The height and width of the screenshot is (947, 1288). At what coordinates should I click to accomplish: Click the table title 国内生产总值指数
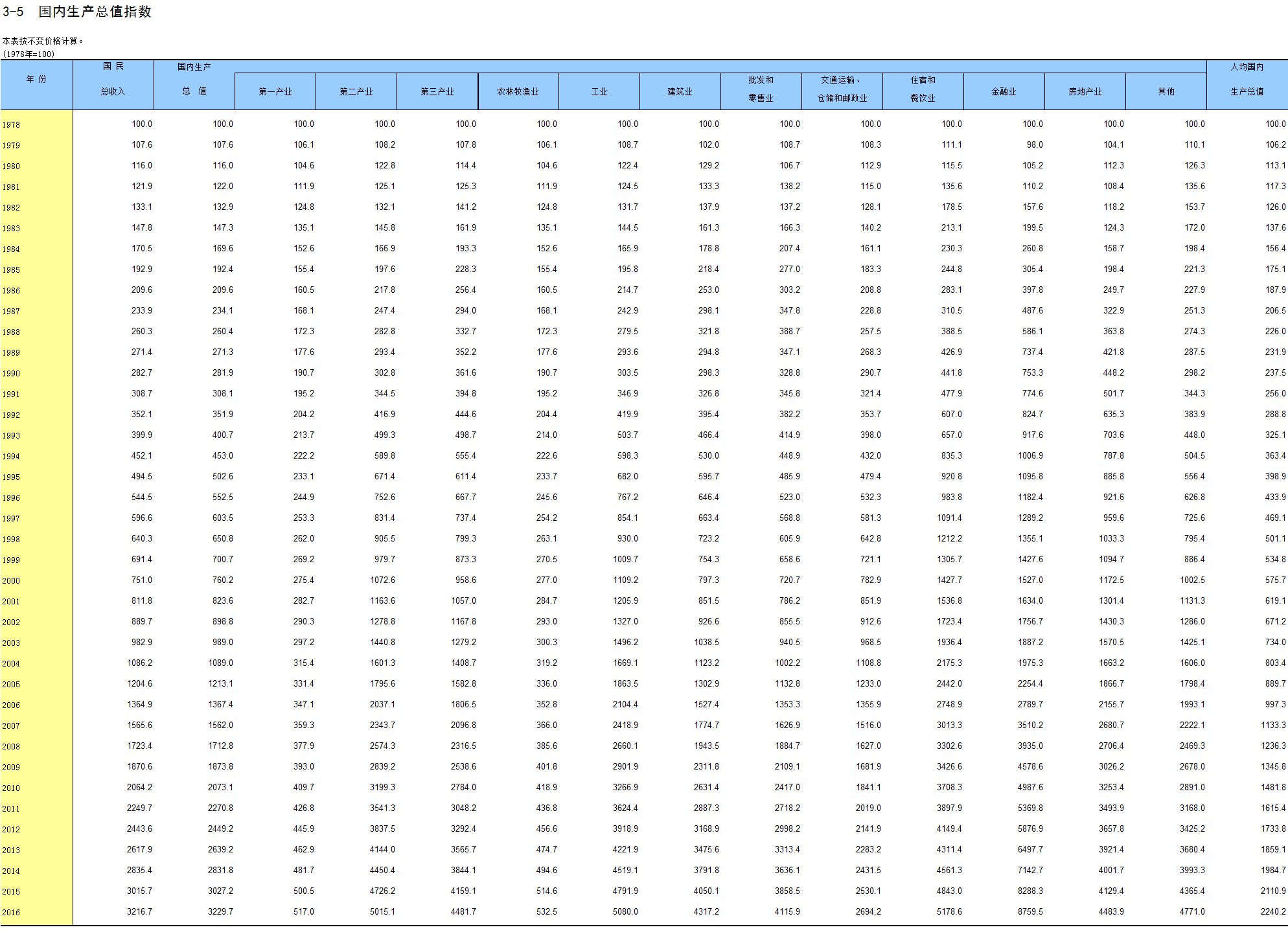[95, 12]
